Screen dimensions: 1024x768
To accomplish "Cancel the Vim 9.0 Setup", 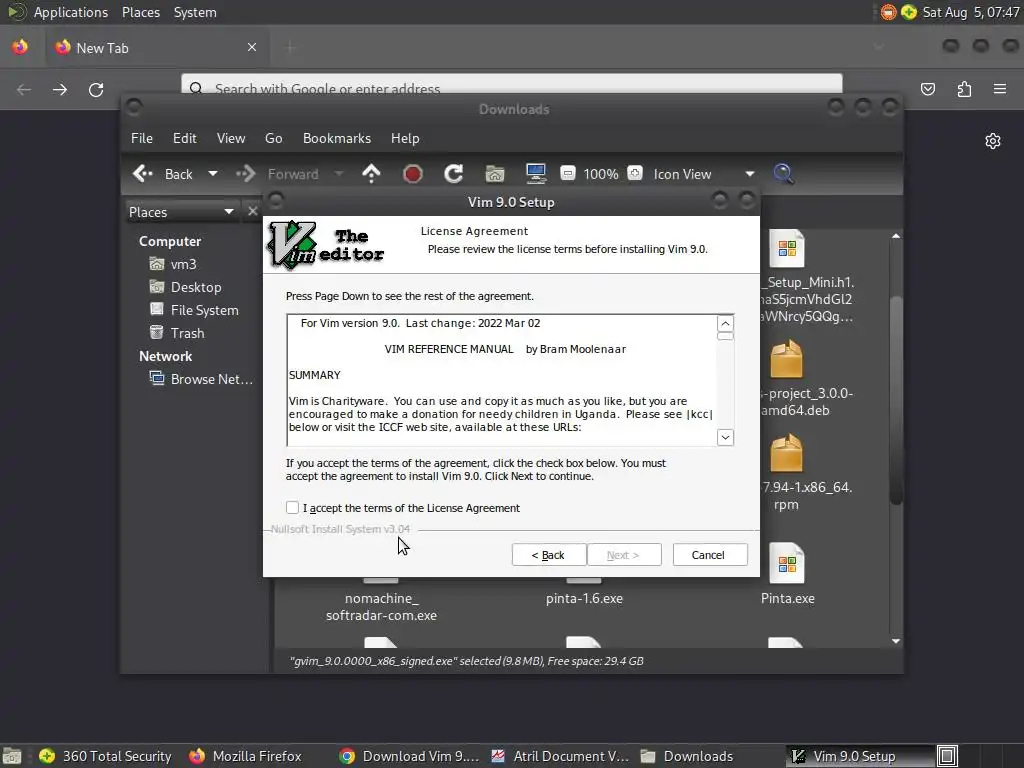I will point(710,554).
